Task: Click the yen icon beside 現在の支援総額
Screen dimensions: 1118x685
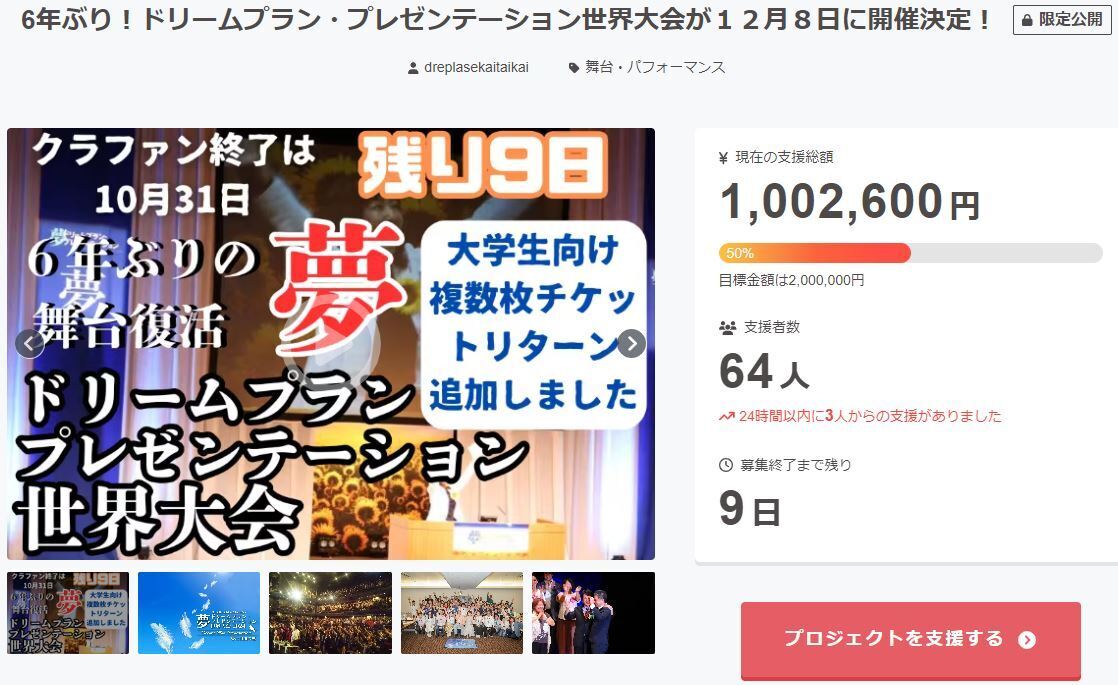Action: click(x=724, y=158)
